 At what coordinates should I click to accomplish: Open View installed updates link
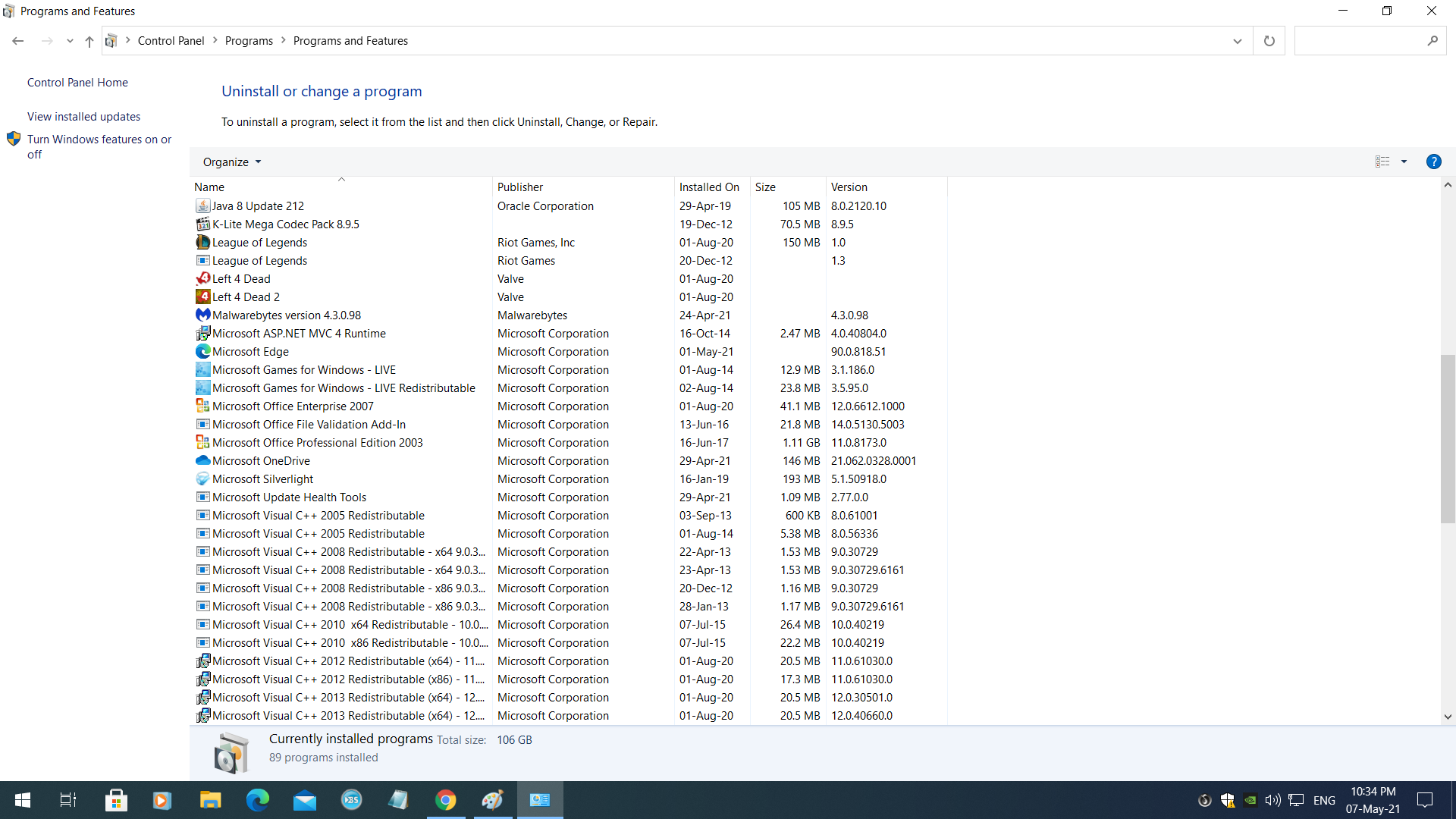83,116
